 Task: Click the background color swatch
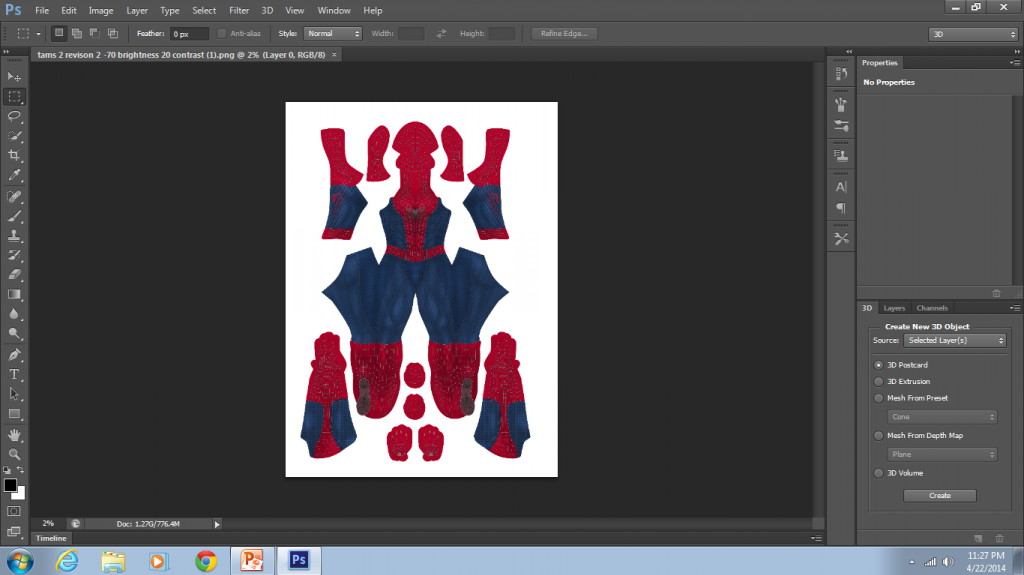pyautogui.click(x=20, y=494)
